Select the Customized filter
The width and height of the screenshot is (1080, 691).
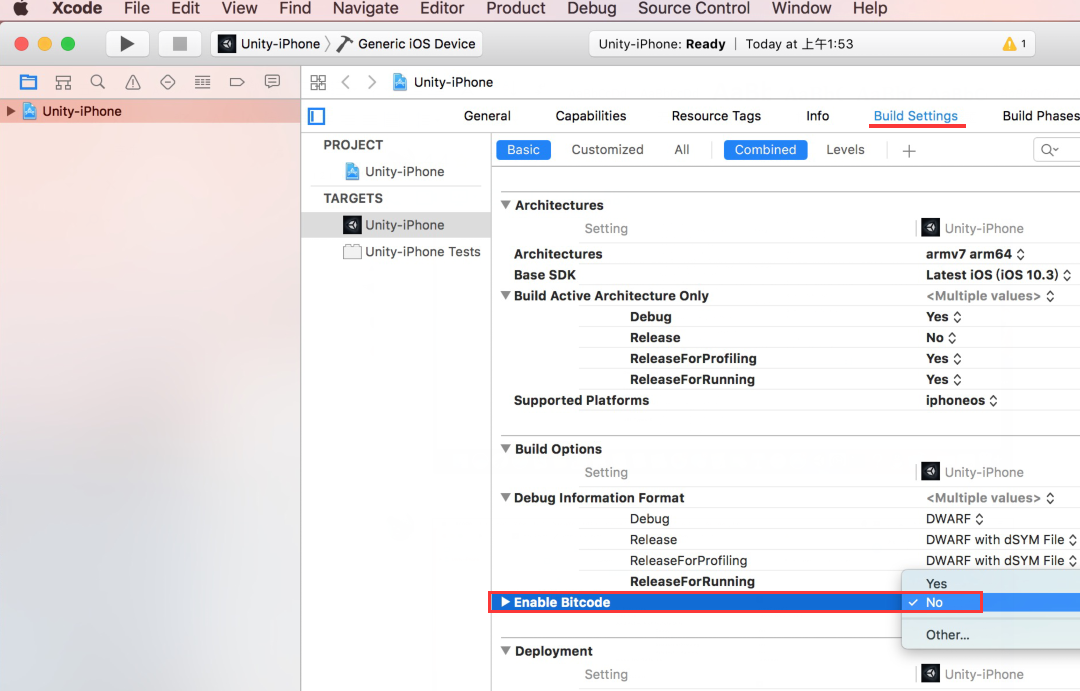coord(608,149)
